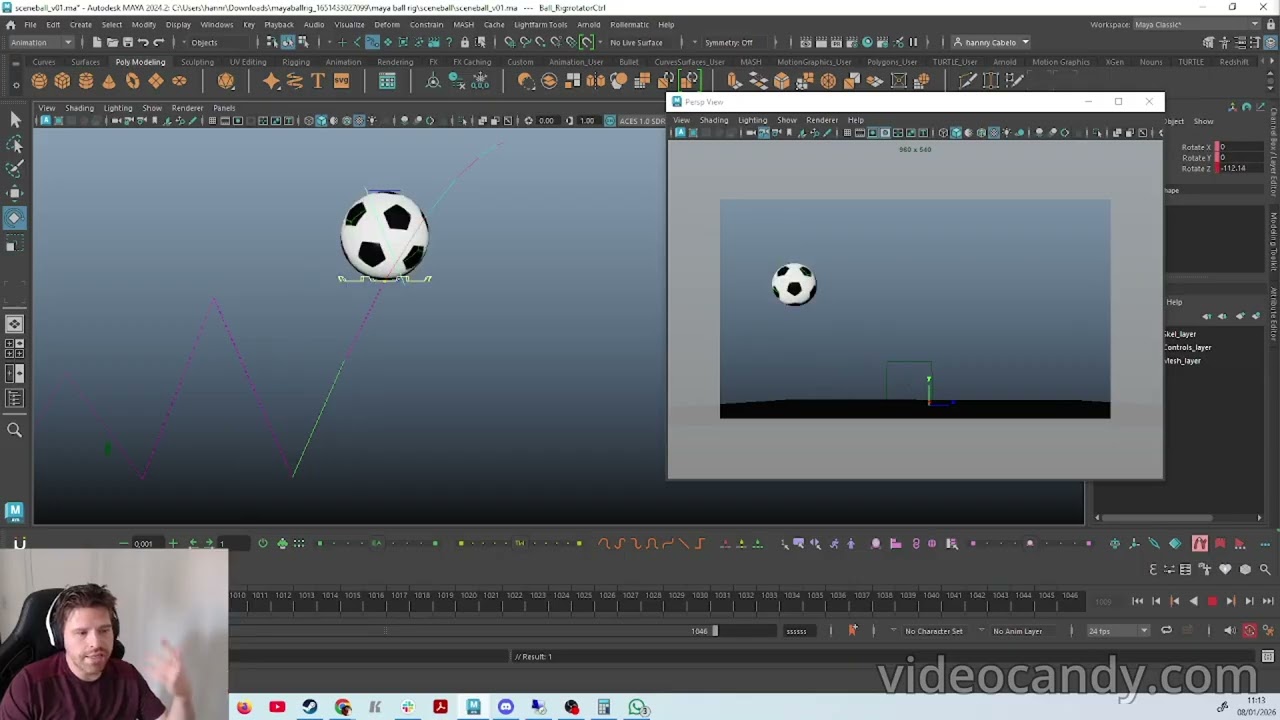Create a polygon sphere from the shelf

tap(39, 81)
